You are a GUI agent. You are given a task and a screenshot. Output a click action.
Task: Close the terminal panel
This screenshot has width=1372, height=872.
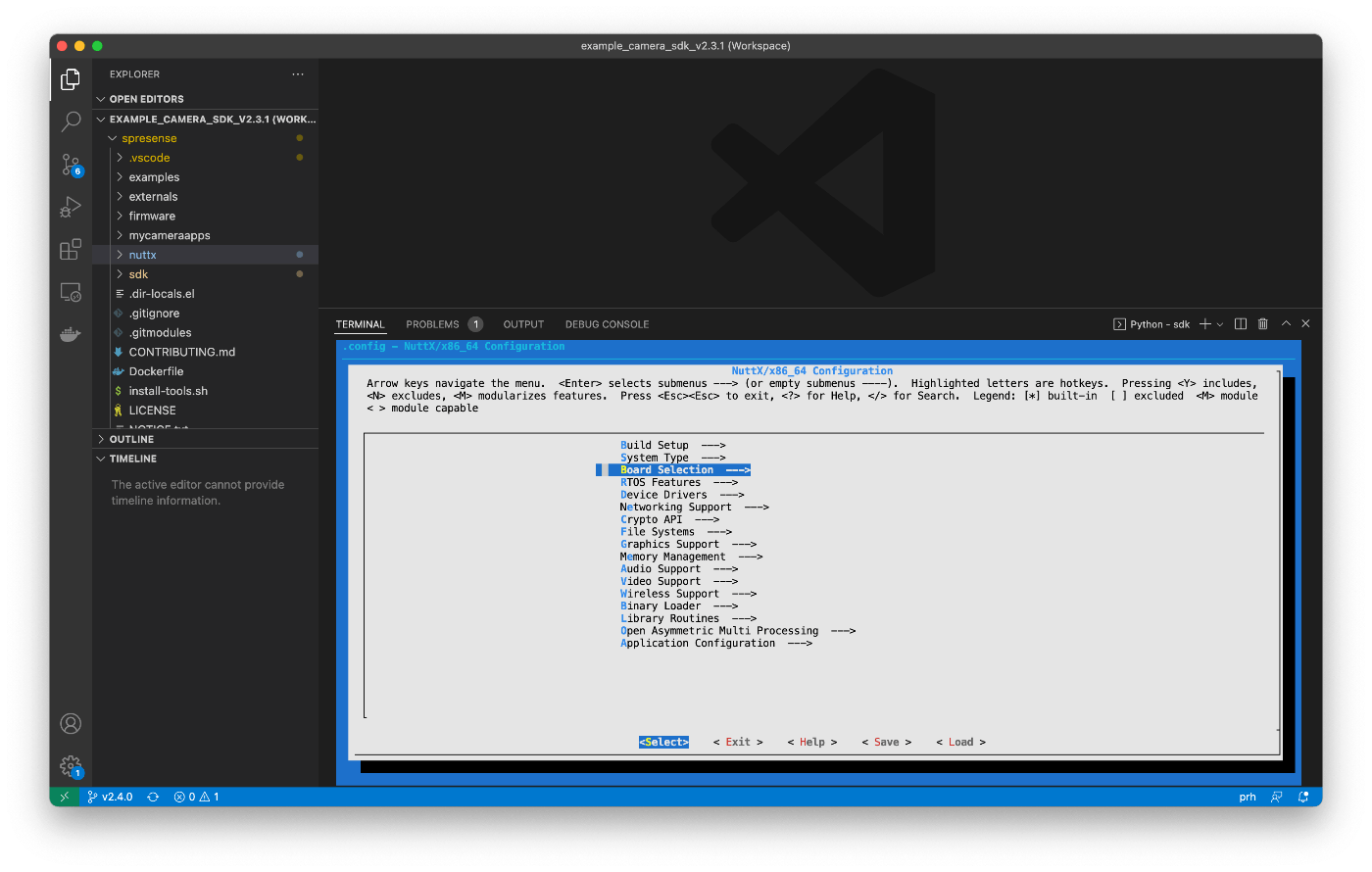(x=1305, y=324)
